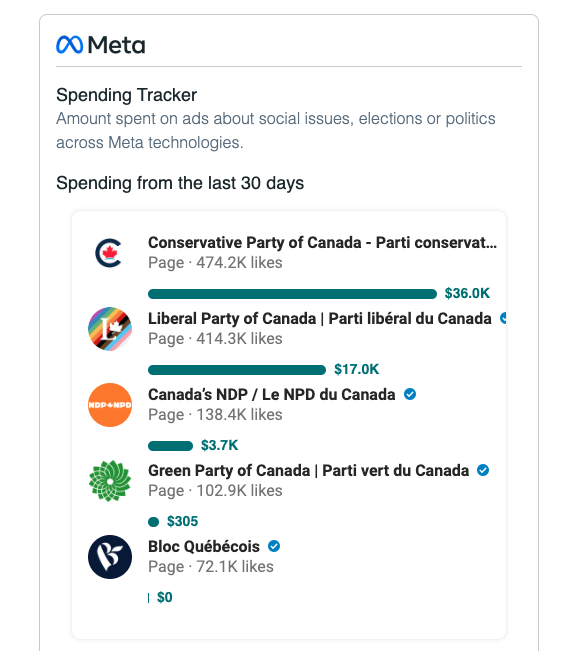The image size is (581, 651).
Task: Open Bloc Québécois page name
Action: (204, 546)
